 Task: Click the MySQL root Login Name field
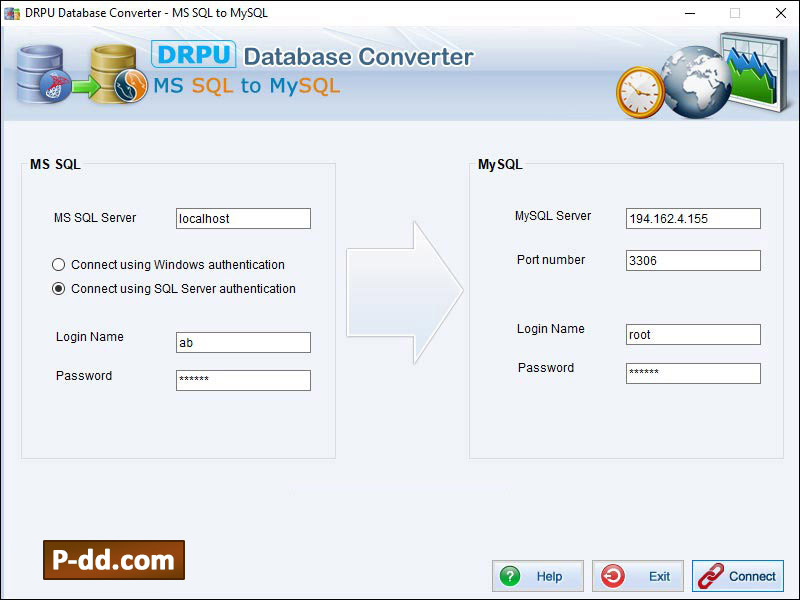(x=693, y=334)
